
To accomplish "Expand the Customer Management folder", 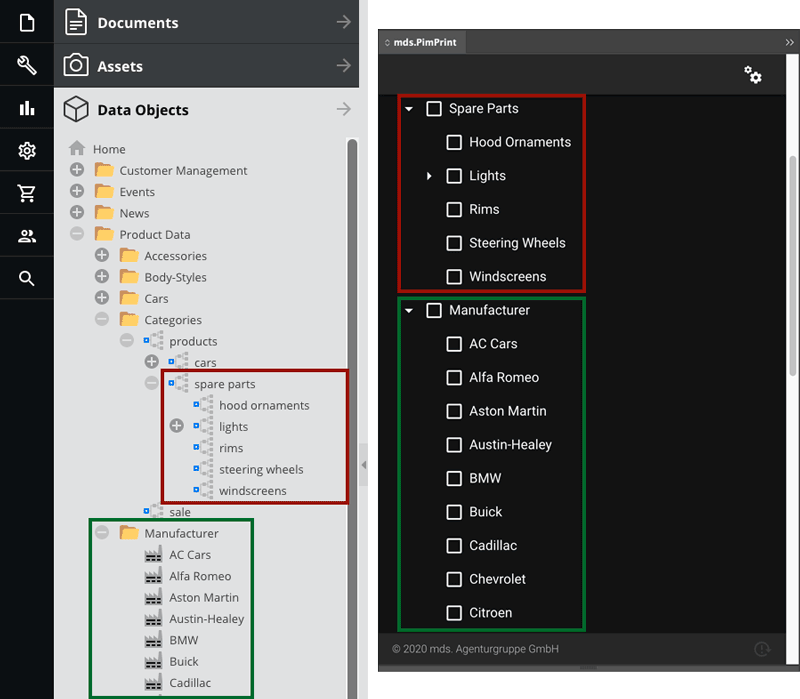I will [x=77, y=169].
